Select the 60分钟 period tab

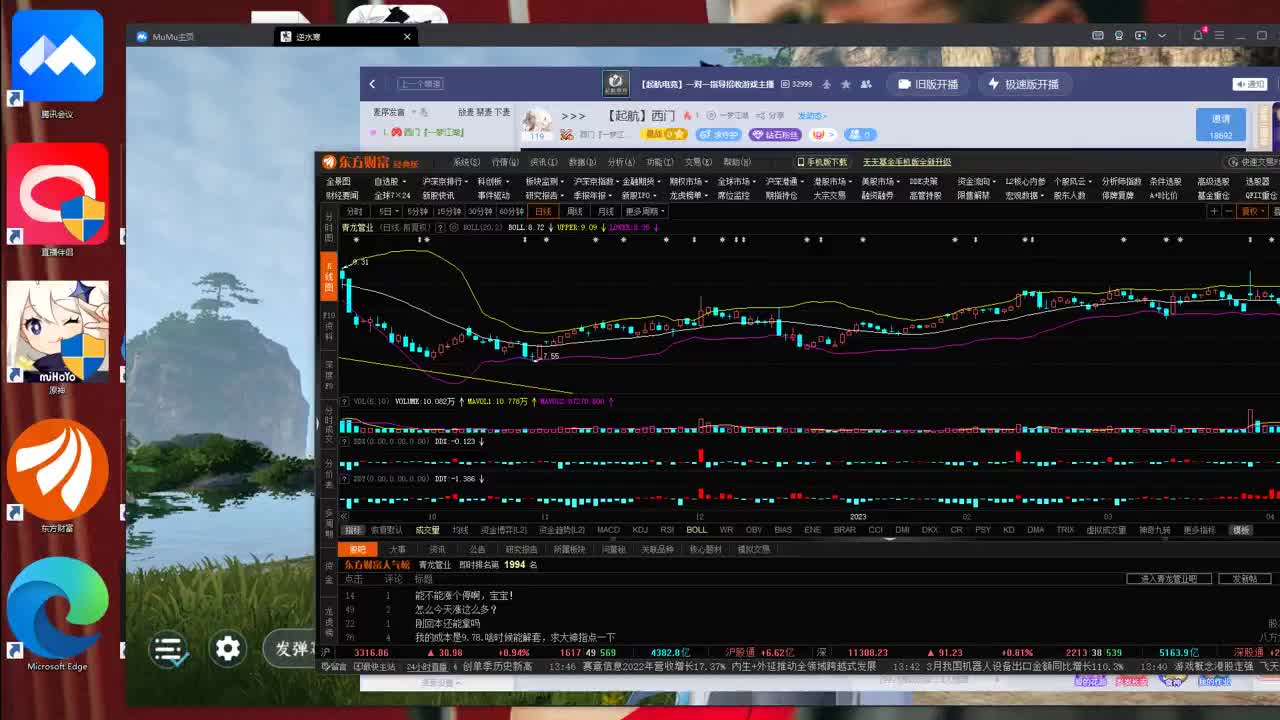point(511,212)
